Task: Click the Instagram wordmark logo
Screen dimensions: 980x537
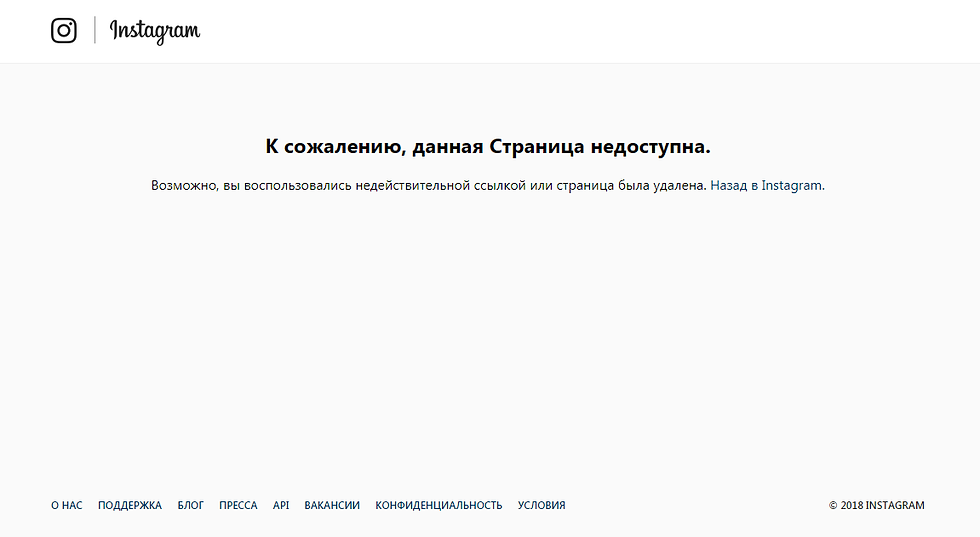Action: [x=155, y=31]
